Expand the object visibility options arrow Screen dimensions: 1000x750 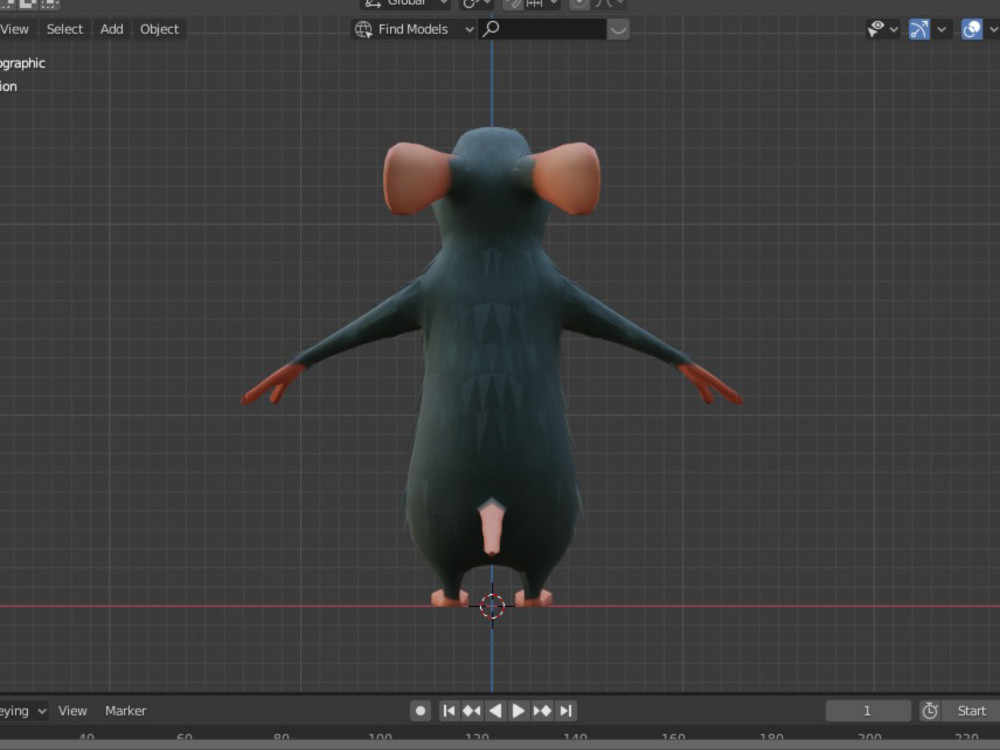point(894,29)
